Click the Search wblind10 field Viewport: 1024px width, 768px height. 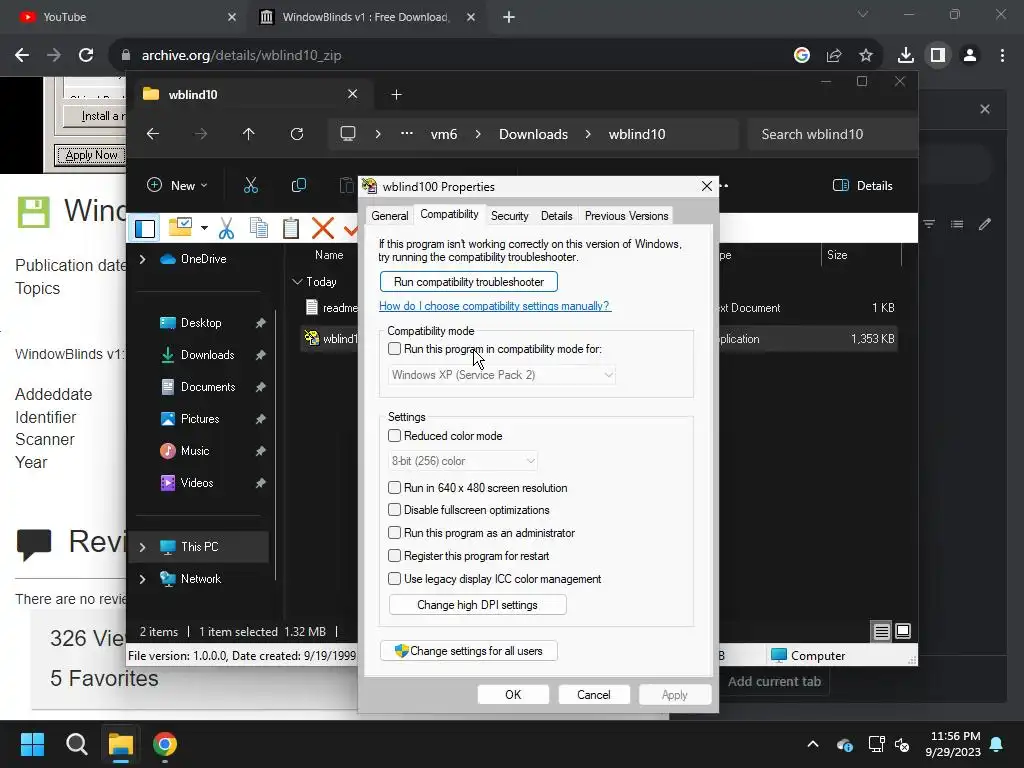click(x=832, y=134)
